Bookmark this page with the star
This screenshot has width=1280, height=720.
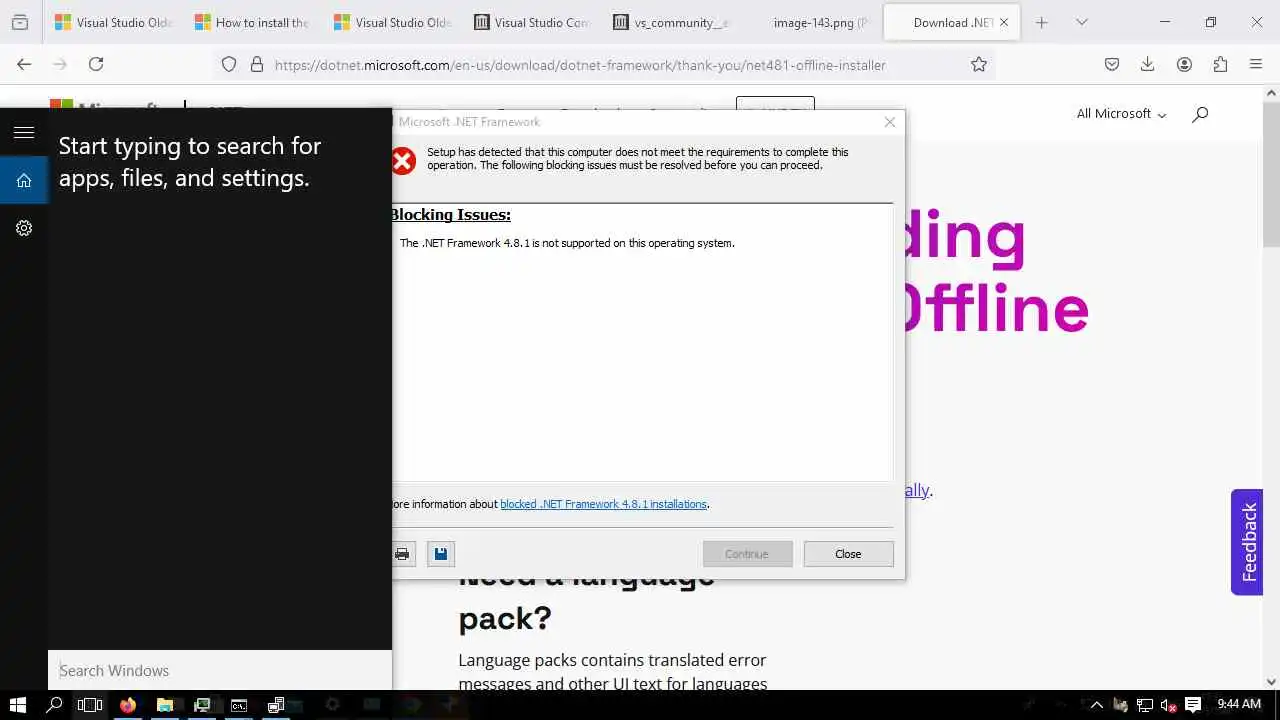click(x=979, y=64)
